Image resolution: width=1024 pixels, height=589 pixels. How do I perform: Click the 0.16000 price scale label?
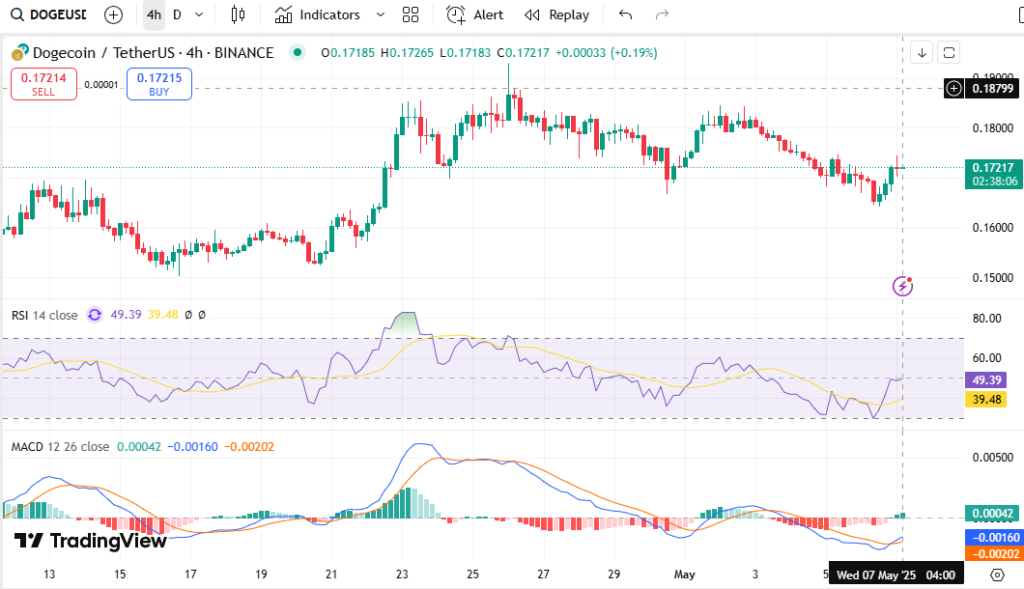tap(993, 228)
